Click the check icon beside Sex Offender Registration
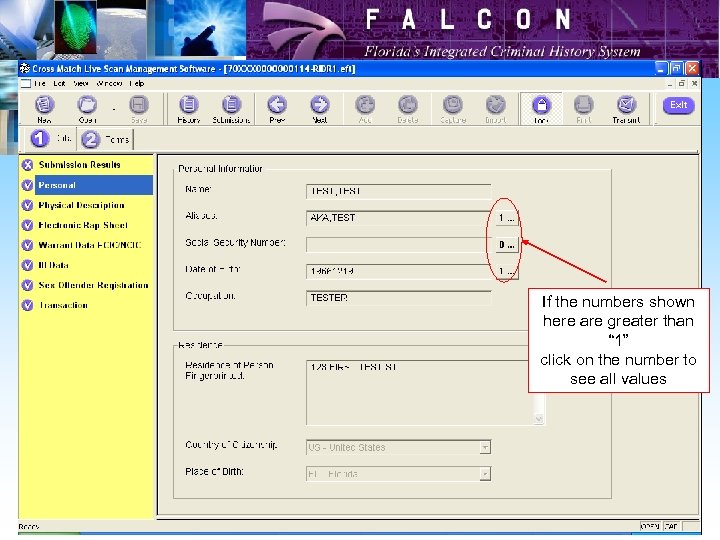The image size is (720, 540). coord(28,285)
